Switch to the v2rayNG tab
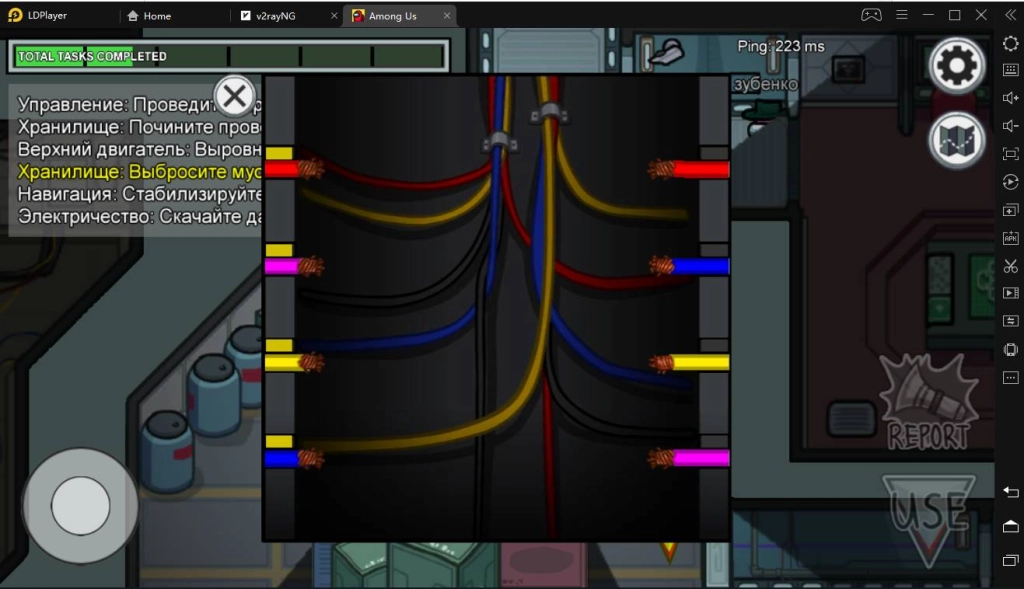This screenshot has width=1024, height=589. click(x=276, y=16)
